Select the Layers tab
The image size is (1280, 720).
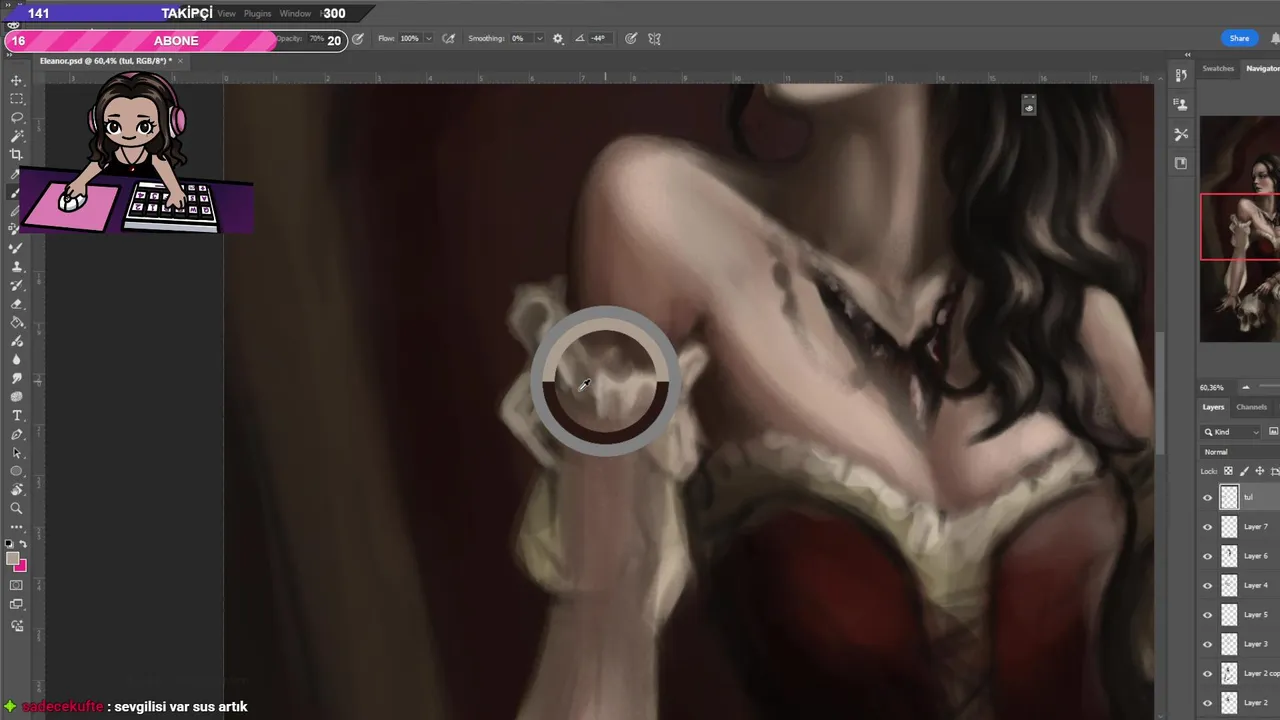[x=1213, y=407]
